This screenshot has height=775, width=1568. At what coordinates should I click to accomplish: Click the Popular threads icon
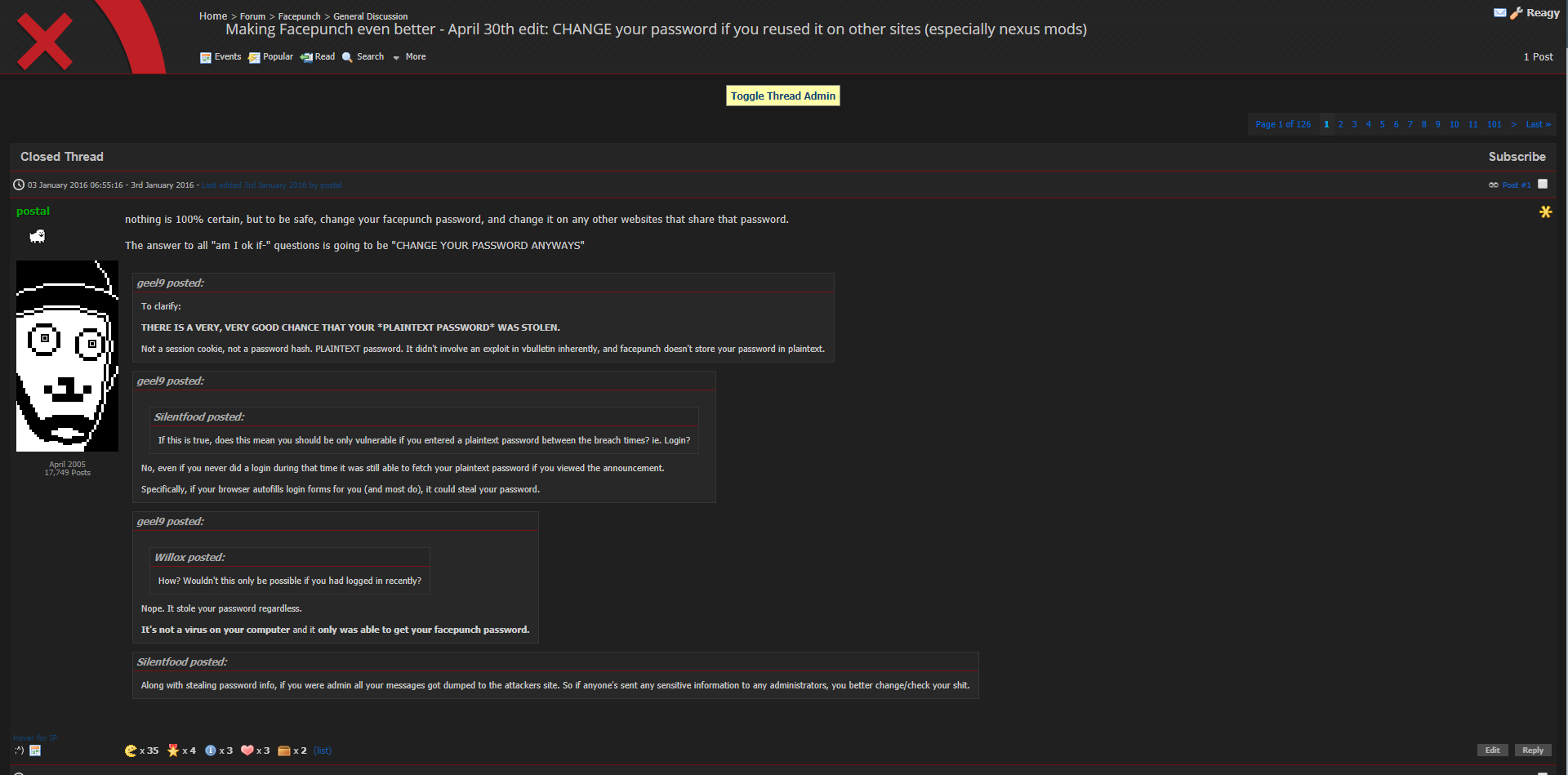click(254, 57)
